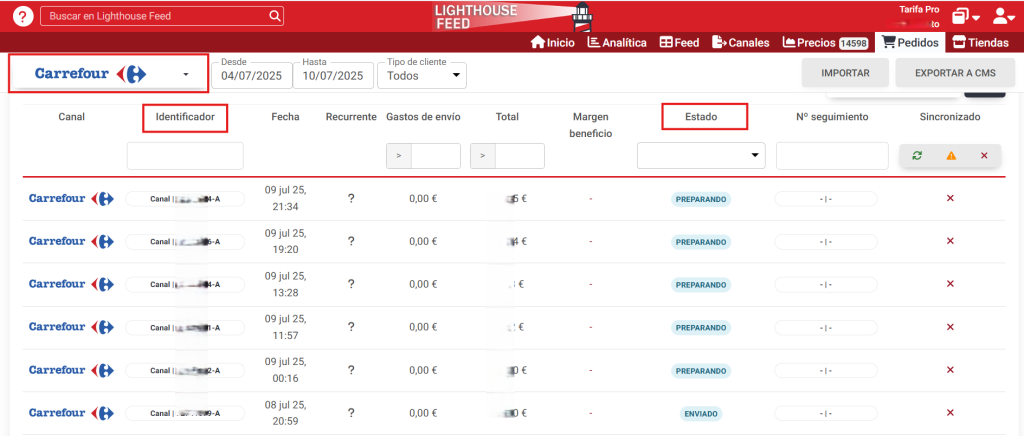Click the Total filter value input
The width and height of the screenshot is (1024, 436).
519,156
